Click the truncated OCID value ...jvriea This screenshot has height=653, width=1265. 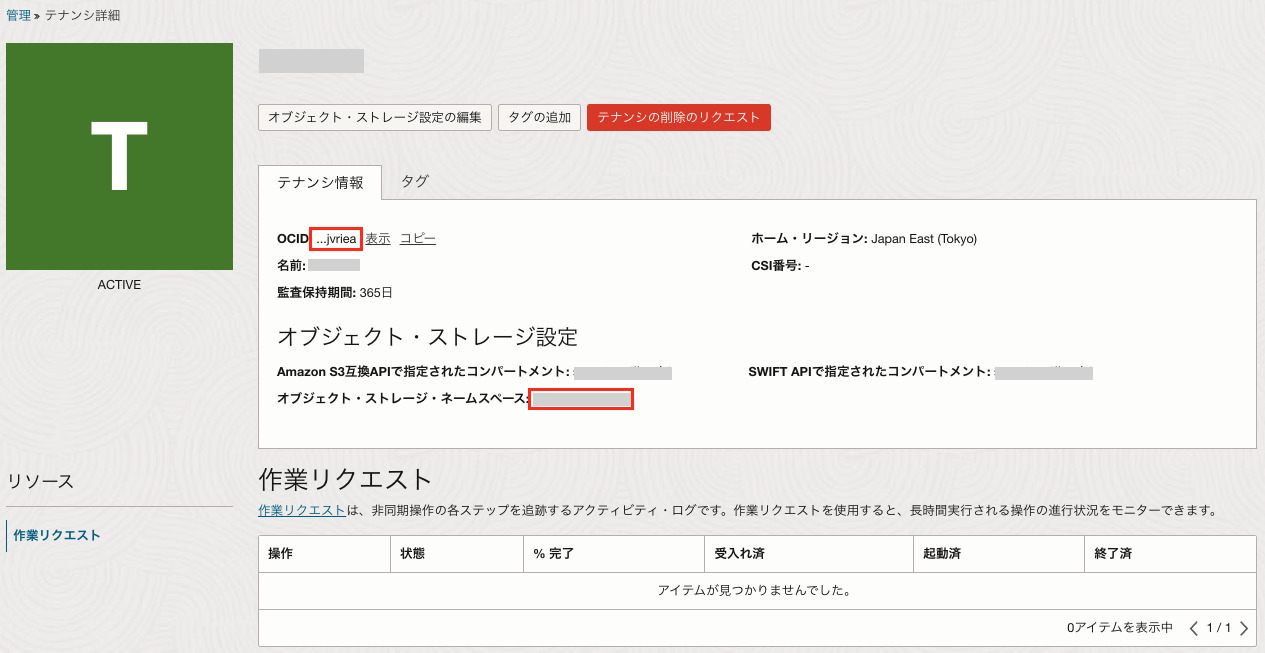click(x=335, y=239)
